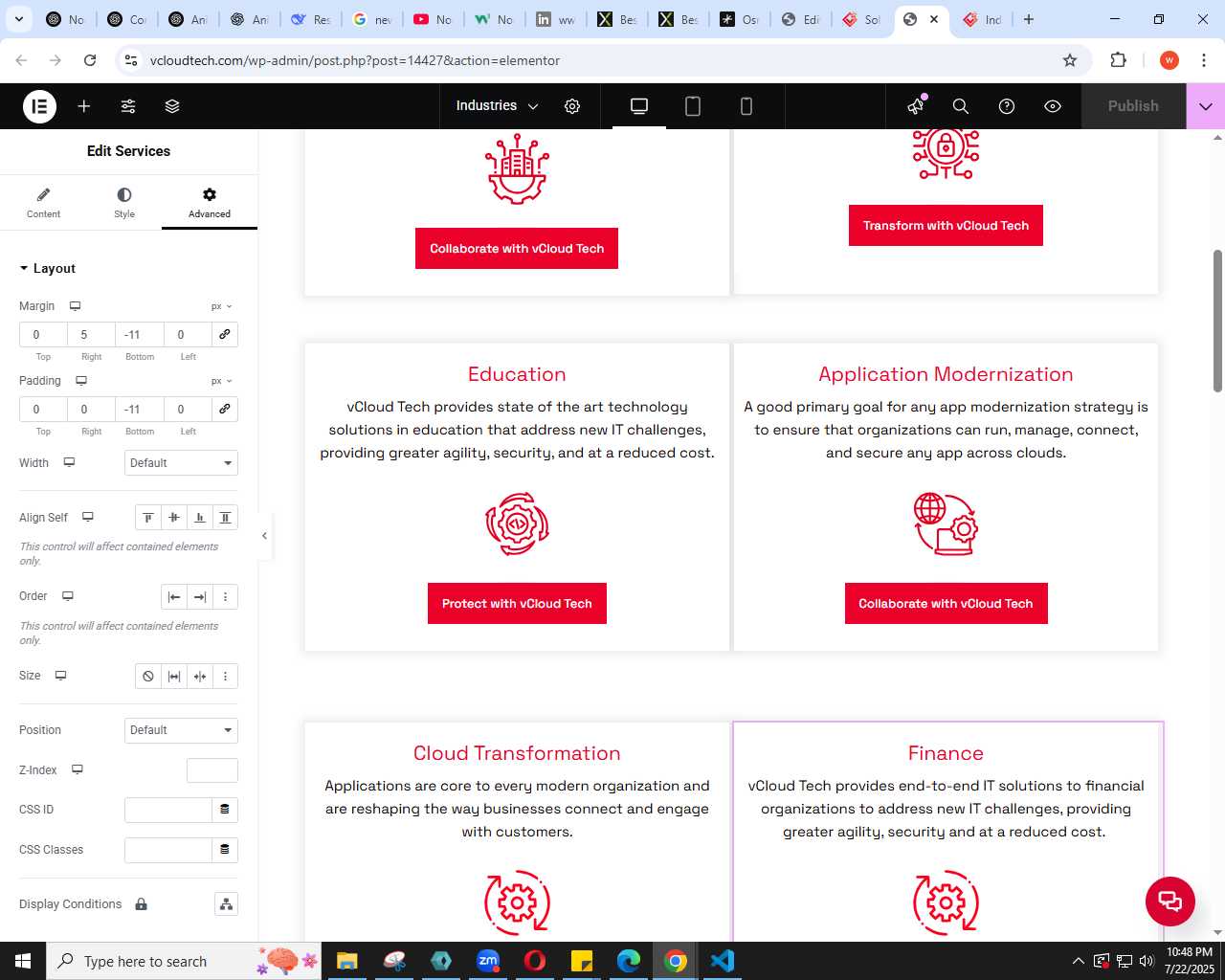Collapse the editor panel arrow
This screenshot has width=1225, height=980.
pos(264,536)
